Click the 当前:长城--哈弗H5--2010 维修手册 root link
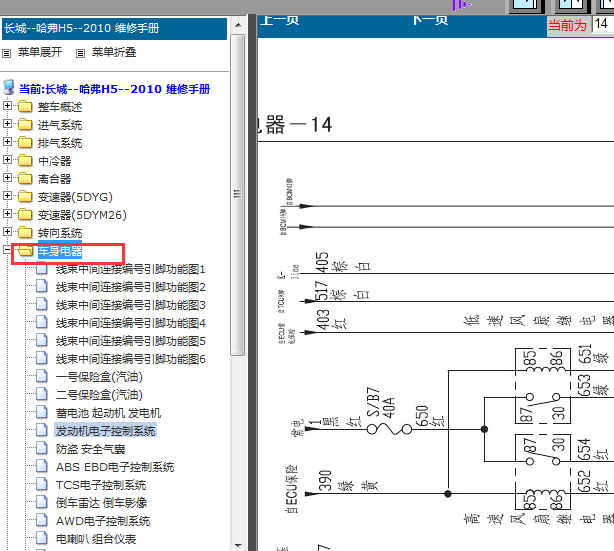Viewport: 614px width, 551px height. pyautogui.click(x=114, y=89)
